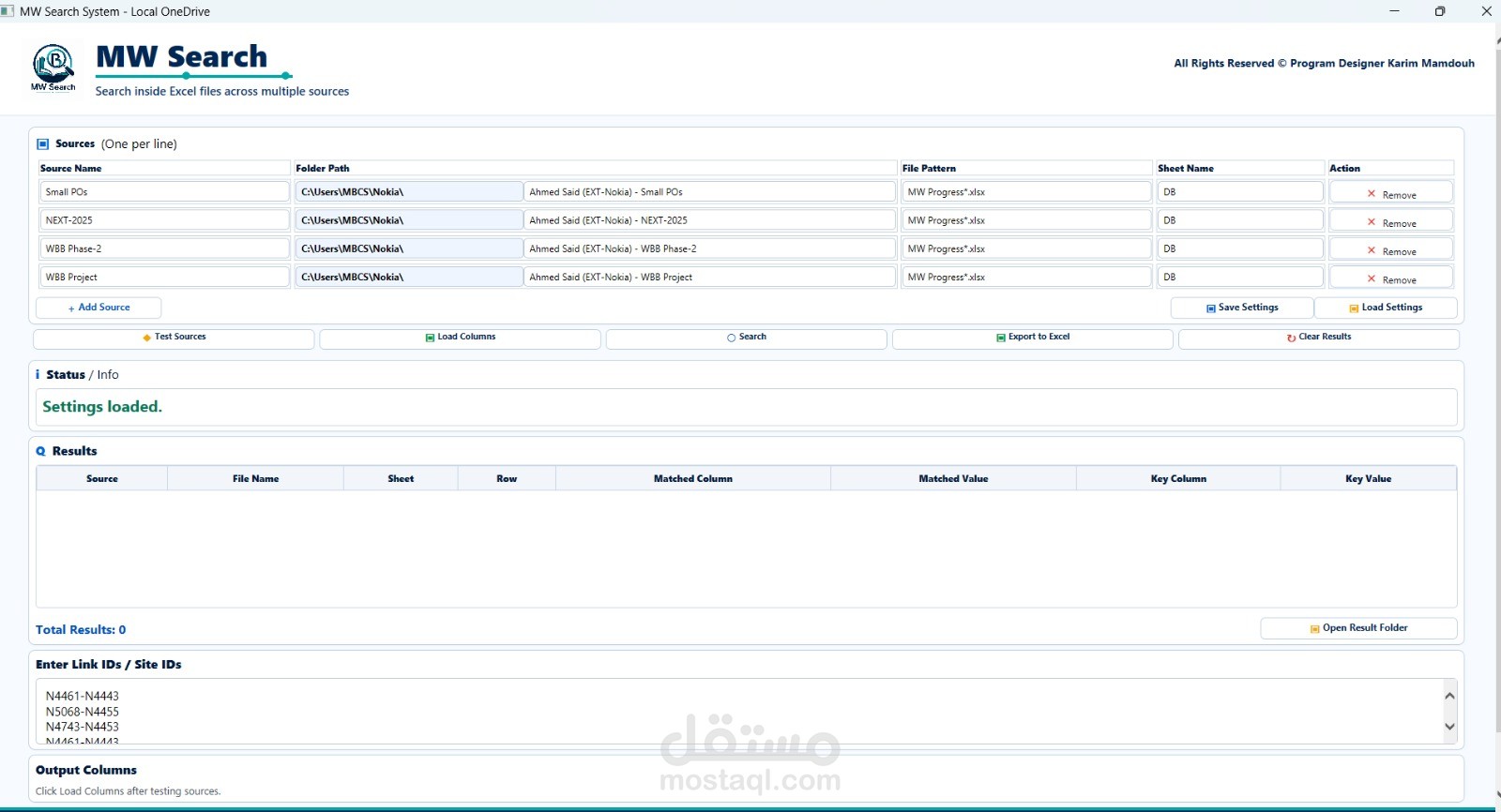
Task: Click 'Total Results: 0' text
Action: tap(81, 630)
